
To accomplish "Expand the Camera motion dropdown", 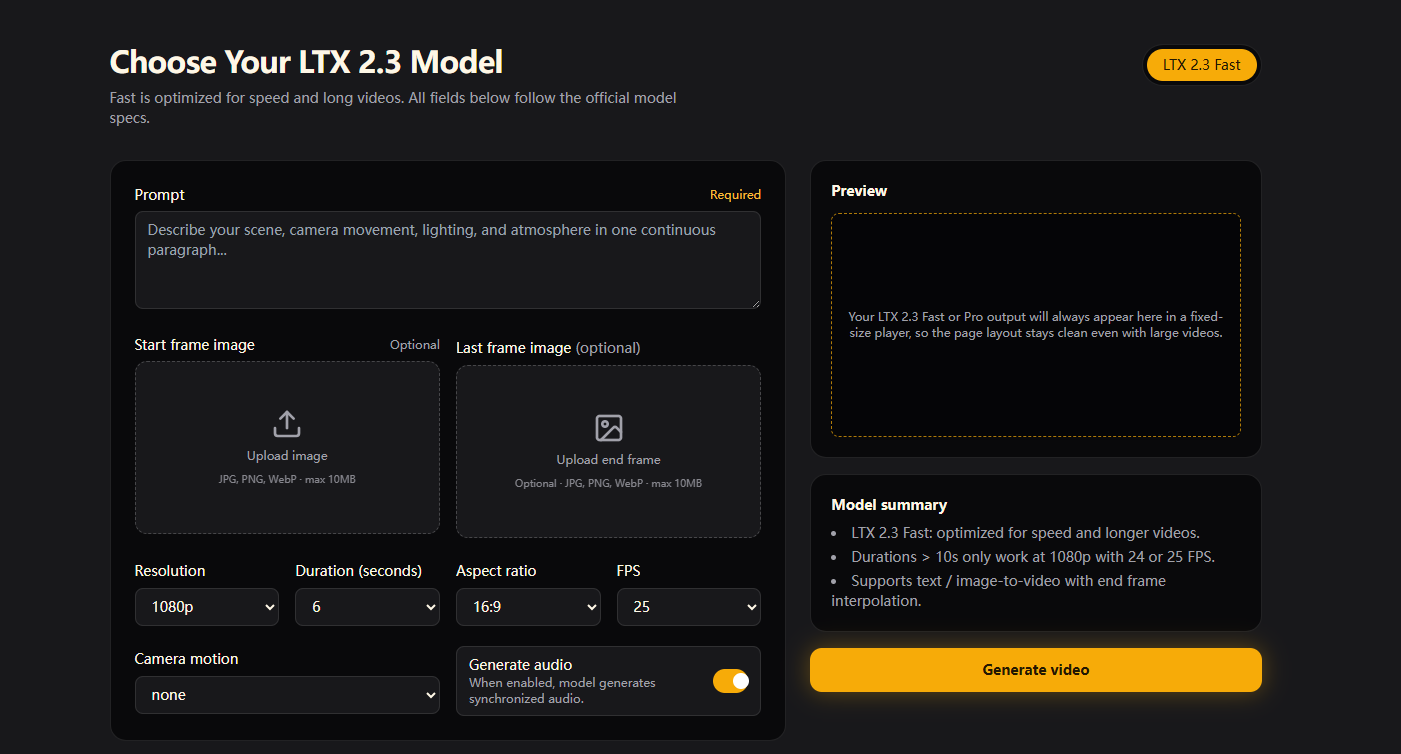I will pyautogui.click(x=287, y=695).
